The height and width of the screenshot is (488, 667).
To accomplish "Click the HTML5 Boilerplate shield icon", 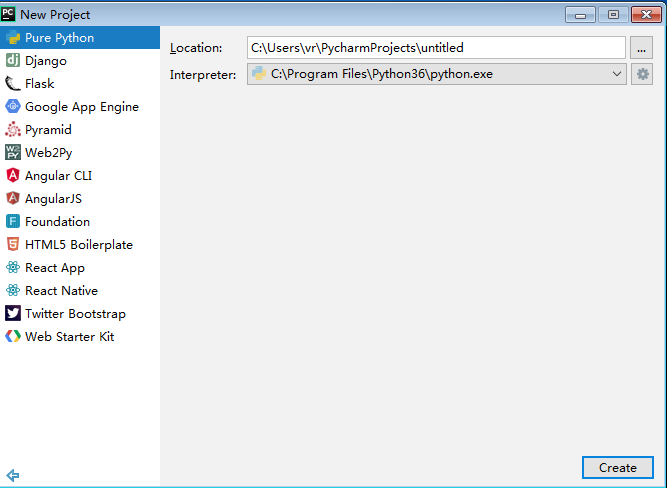I will pyautogui.click(x=13, y=245).
